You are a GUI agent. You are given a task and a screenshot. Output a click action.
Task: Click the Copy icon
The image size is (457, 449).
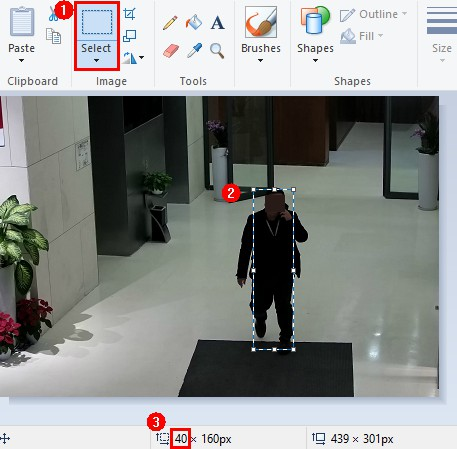(53, 36)
